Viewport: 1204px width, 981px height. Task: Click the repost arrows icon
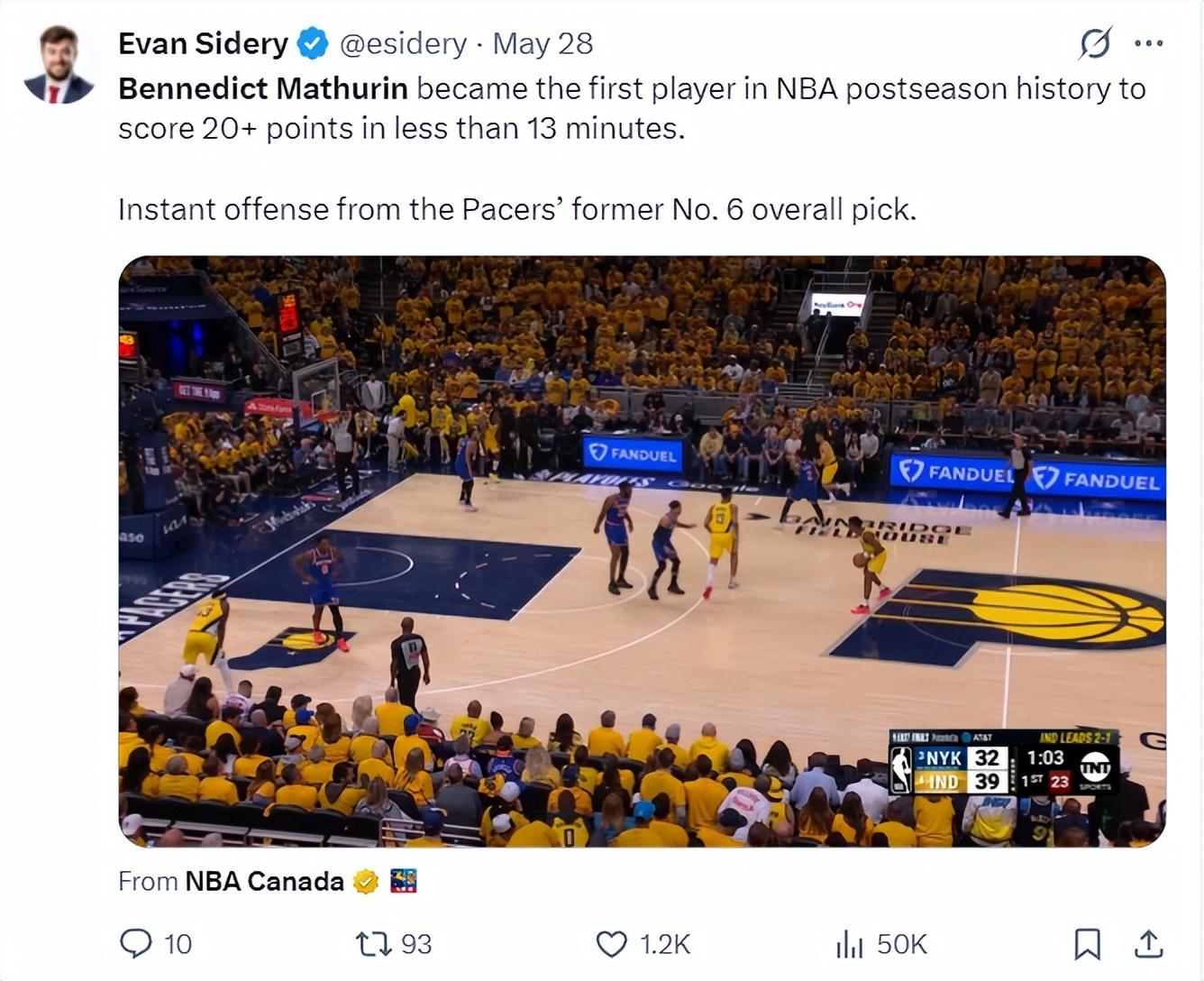[x=373, y=943]
